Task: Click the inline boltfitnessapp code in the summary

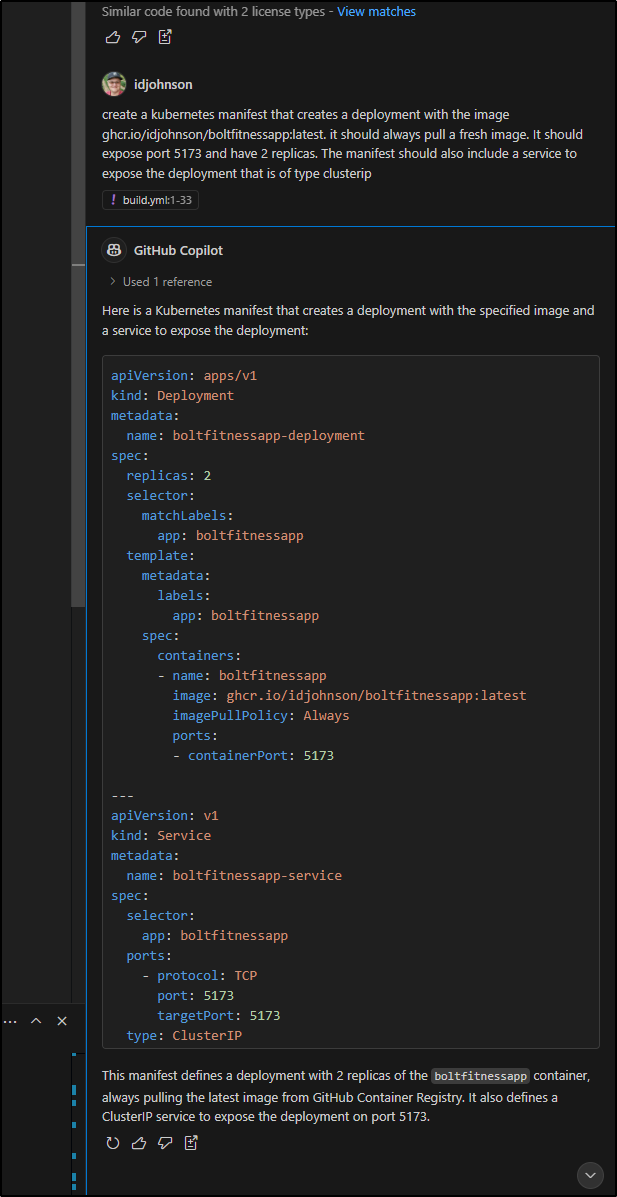Action: point(480,1076)
